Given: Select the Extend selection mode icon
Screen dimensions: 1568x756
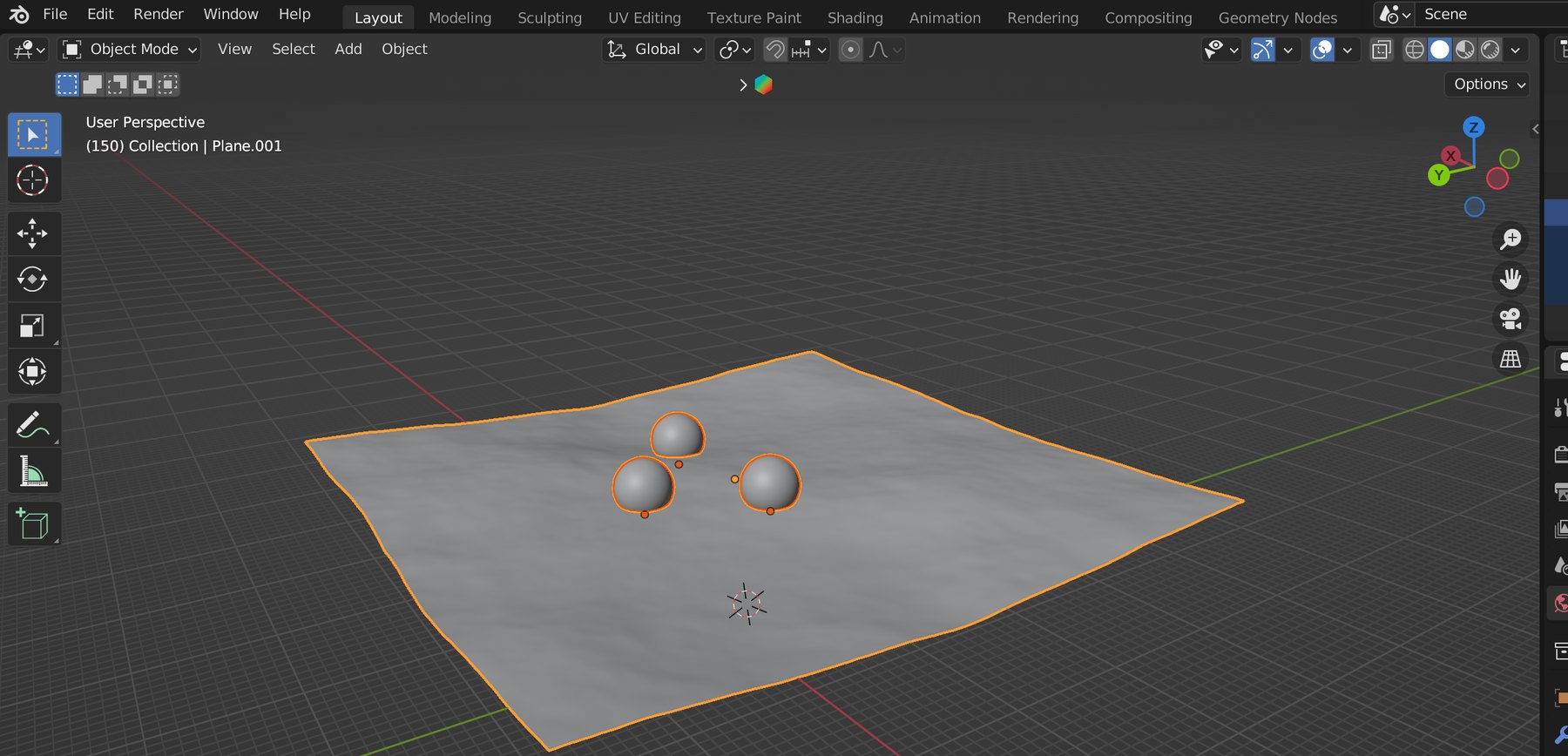Looking at the screenshot, I should [92, 84].
